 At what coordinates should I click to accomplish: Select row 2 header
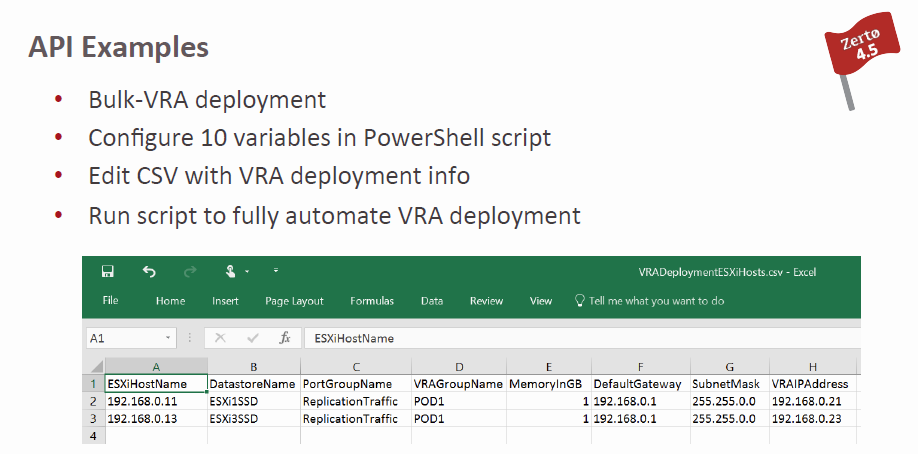click(94, 401)
